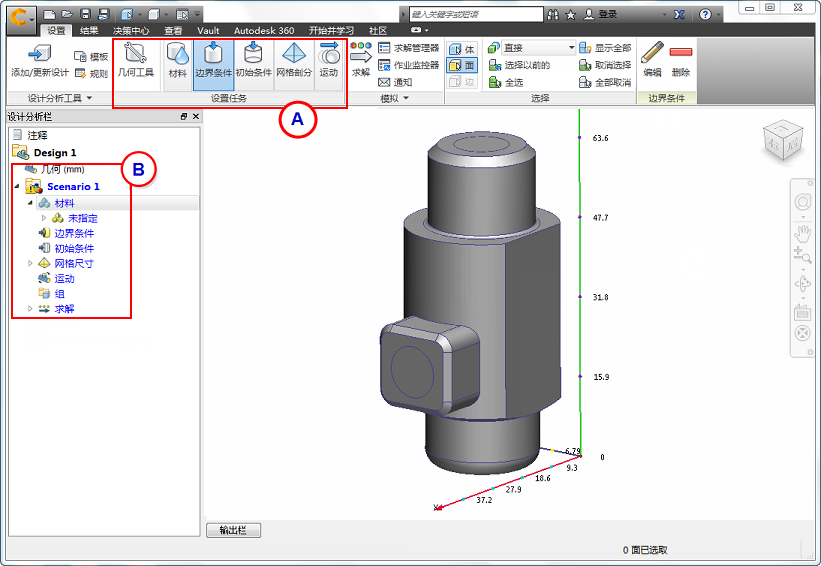Collapse the 材料 tree node

30,203
